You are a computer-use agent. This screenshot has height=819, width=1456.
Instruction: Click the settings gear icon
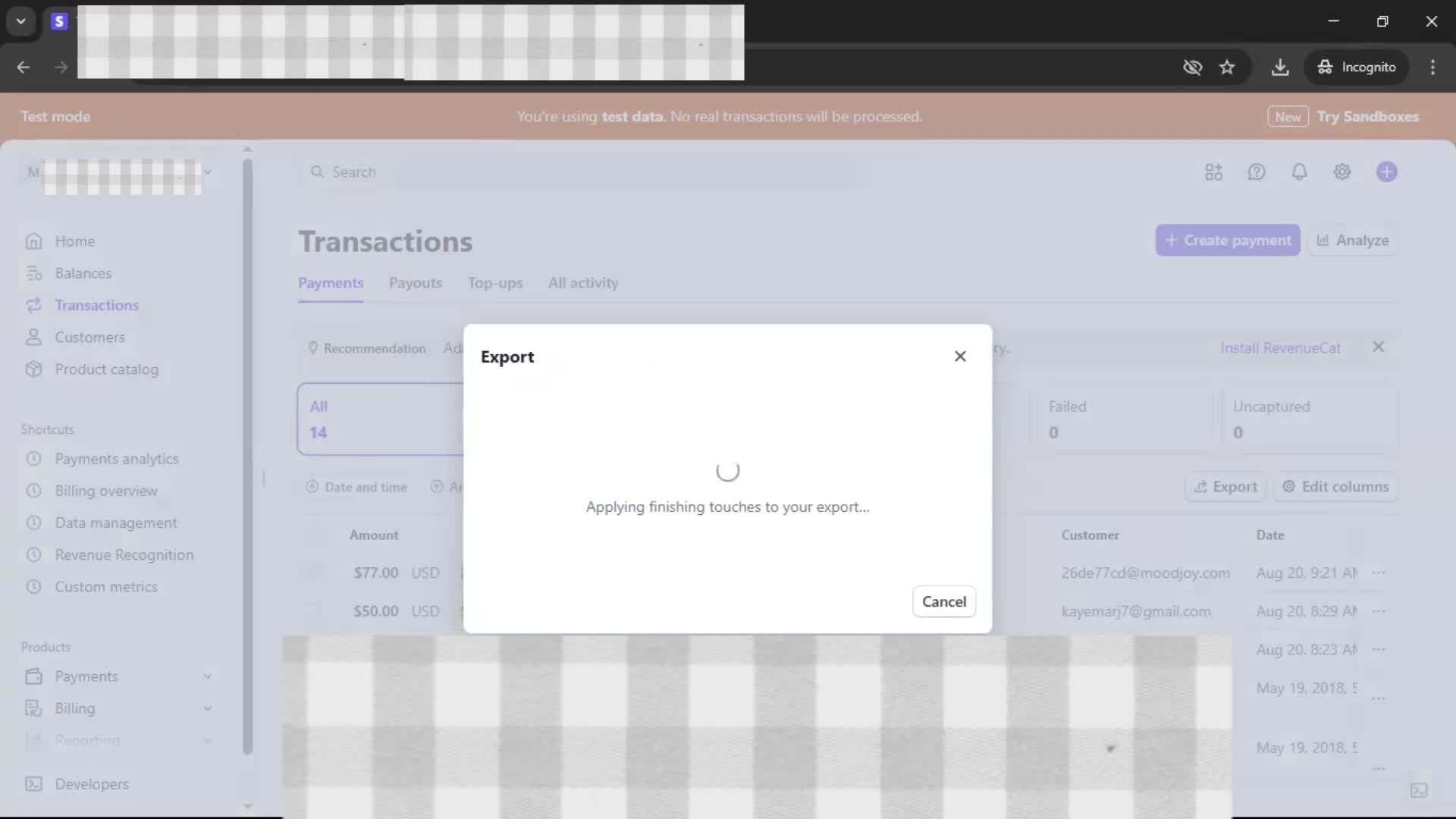[x=1341, y=172]
